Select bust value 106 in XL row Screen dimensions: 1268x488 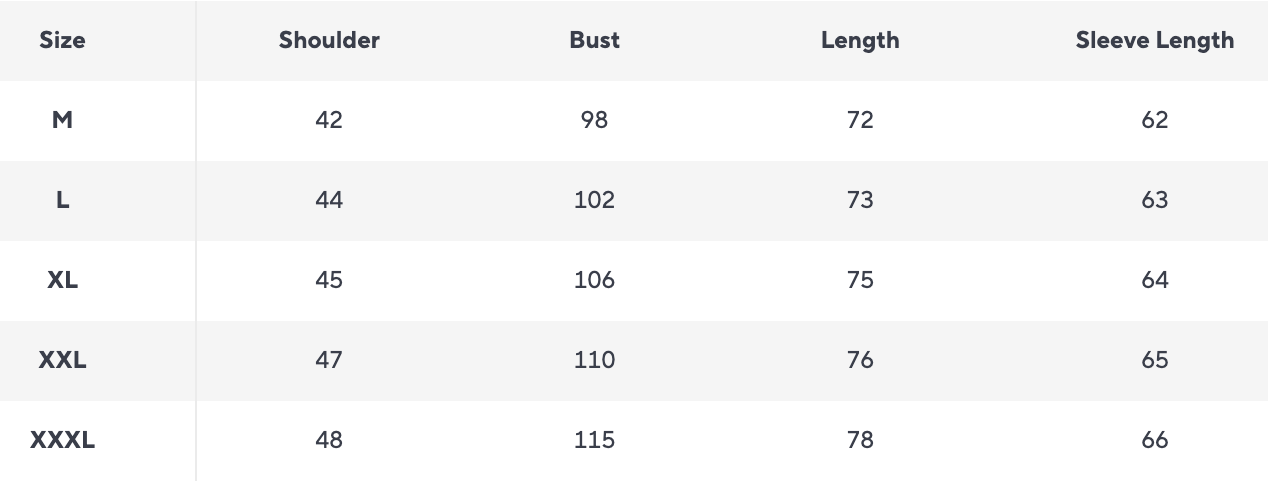(594, 280)
